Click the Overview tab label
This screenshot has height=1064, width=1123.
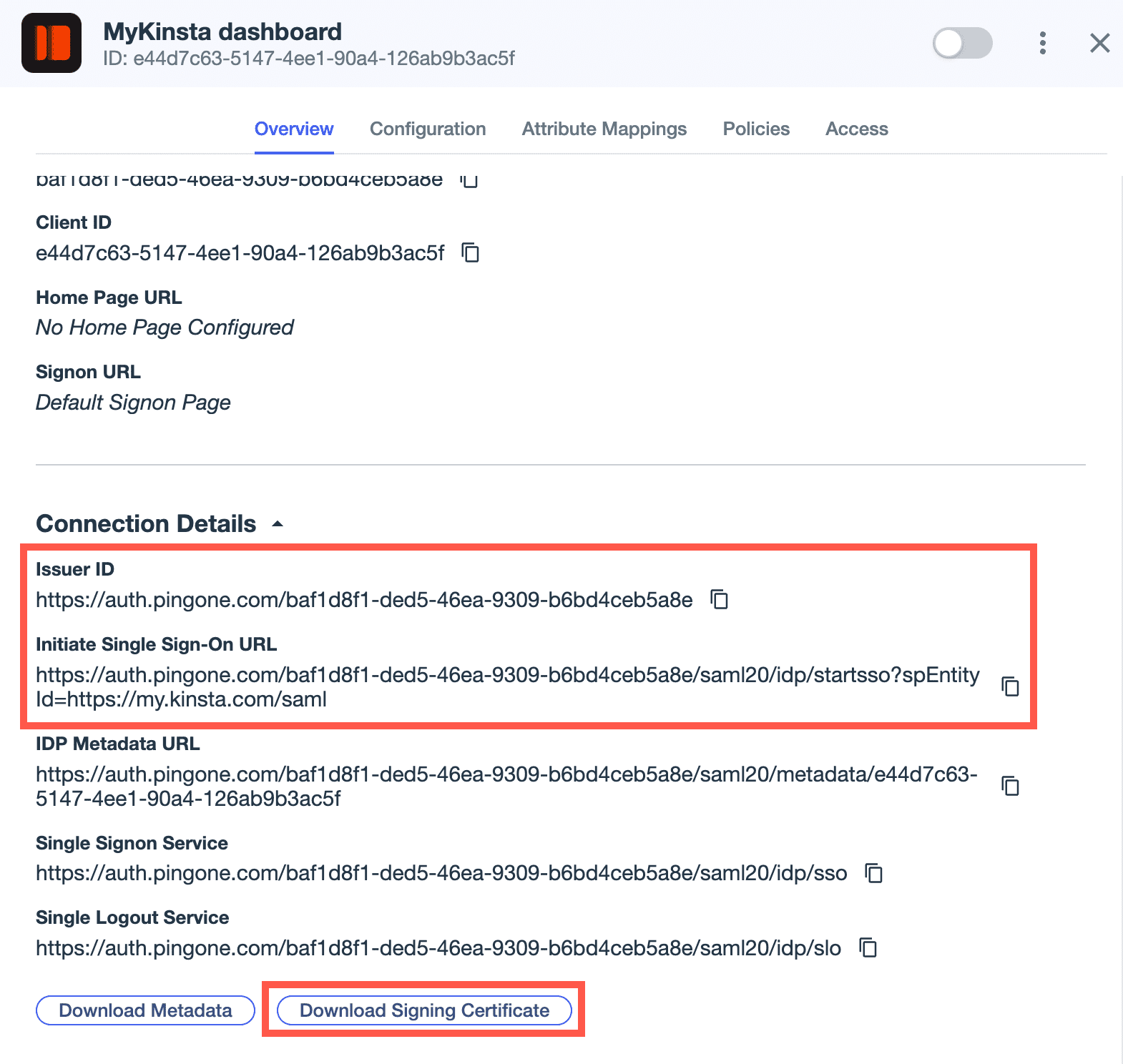coord(294,129)
